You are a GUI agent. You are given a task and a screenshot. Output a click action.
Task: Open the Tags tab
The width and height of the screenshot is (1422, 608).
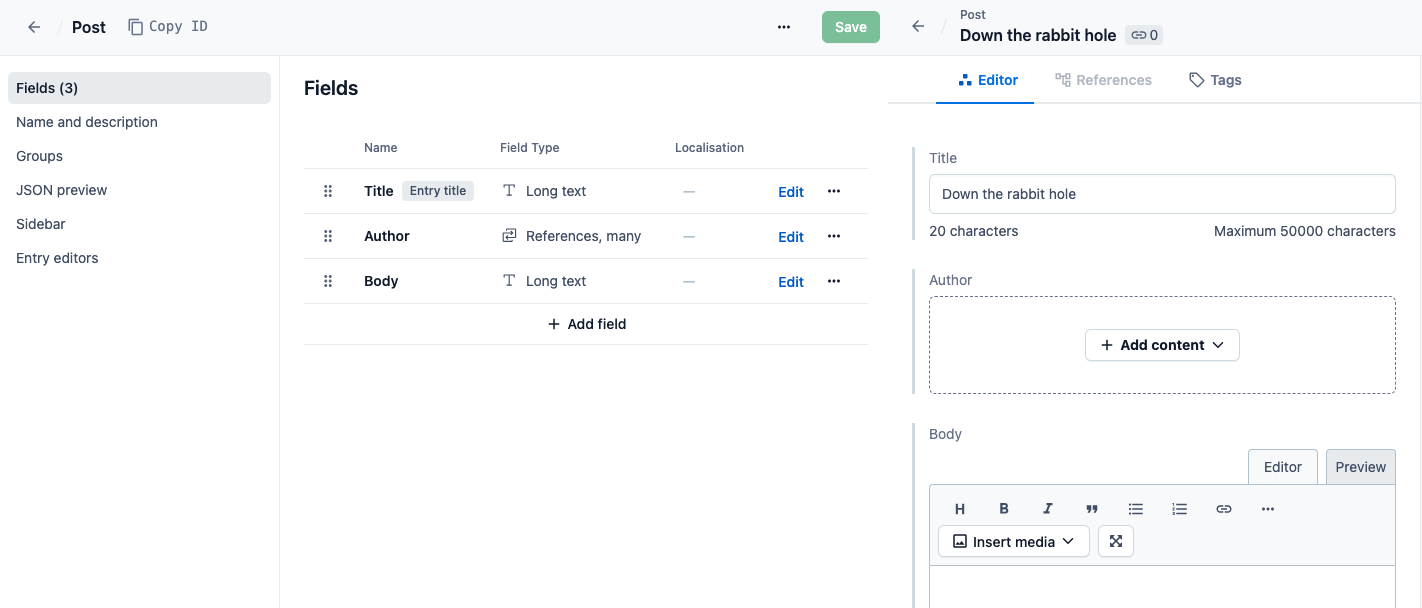coord(1215,80)
